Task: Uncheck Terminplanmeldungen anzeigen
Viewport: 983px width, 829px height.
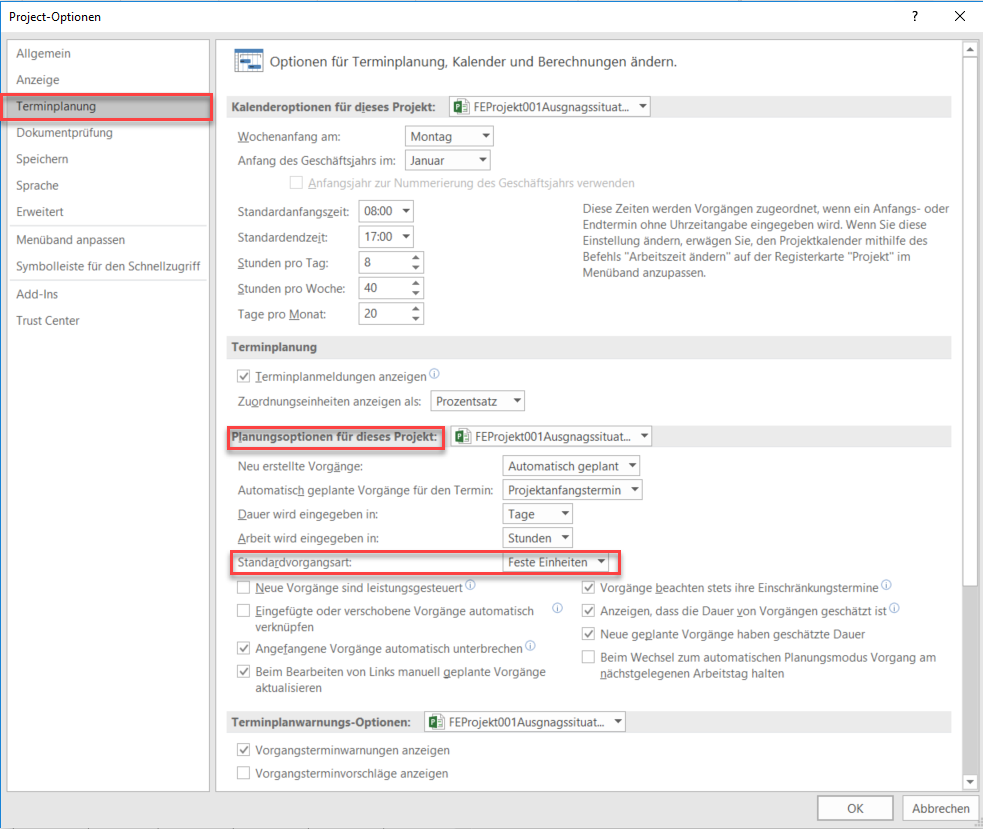Action: 243,376
